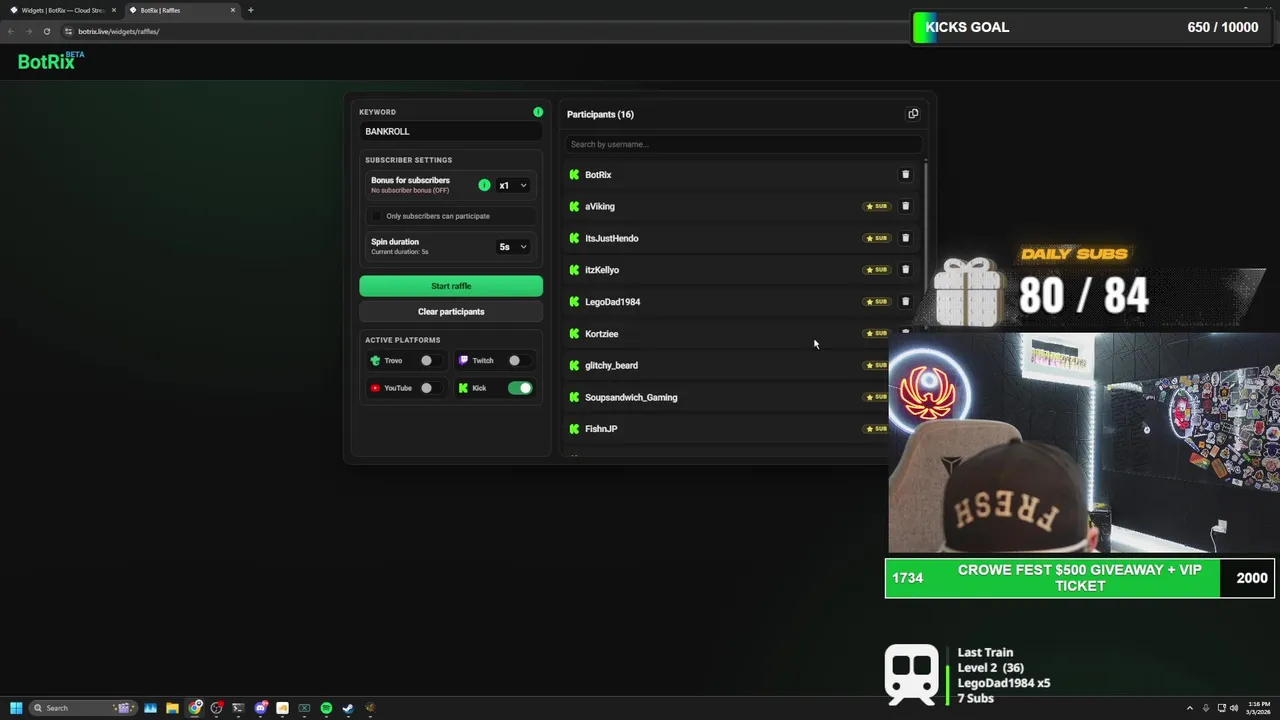
Task: Click the itzKellyo username
Action: click(x=602, y=270)
